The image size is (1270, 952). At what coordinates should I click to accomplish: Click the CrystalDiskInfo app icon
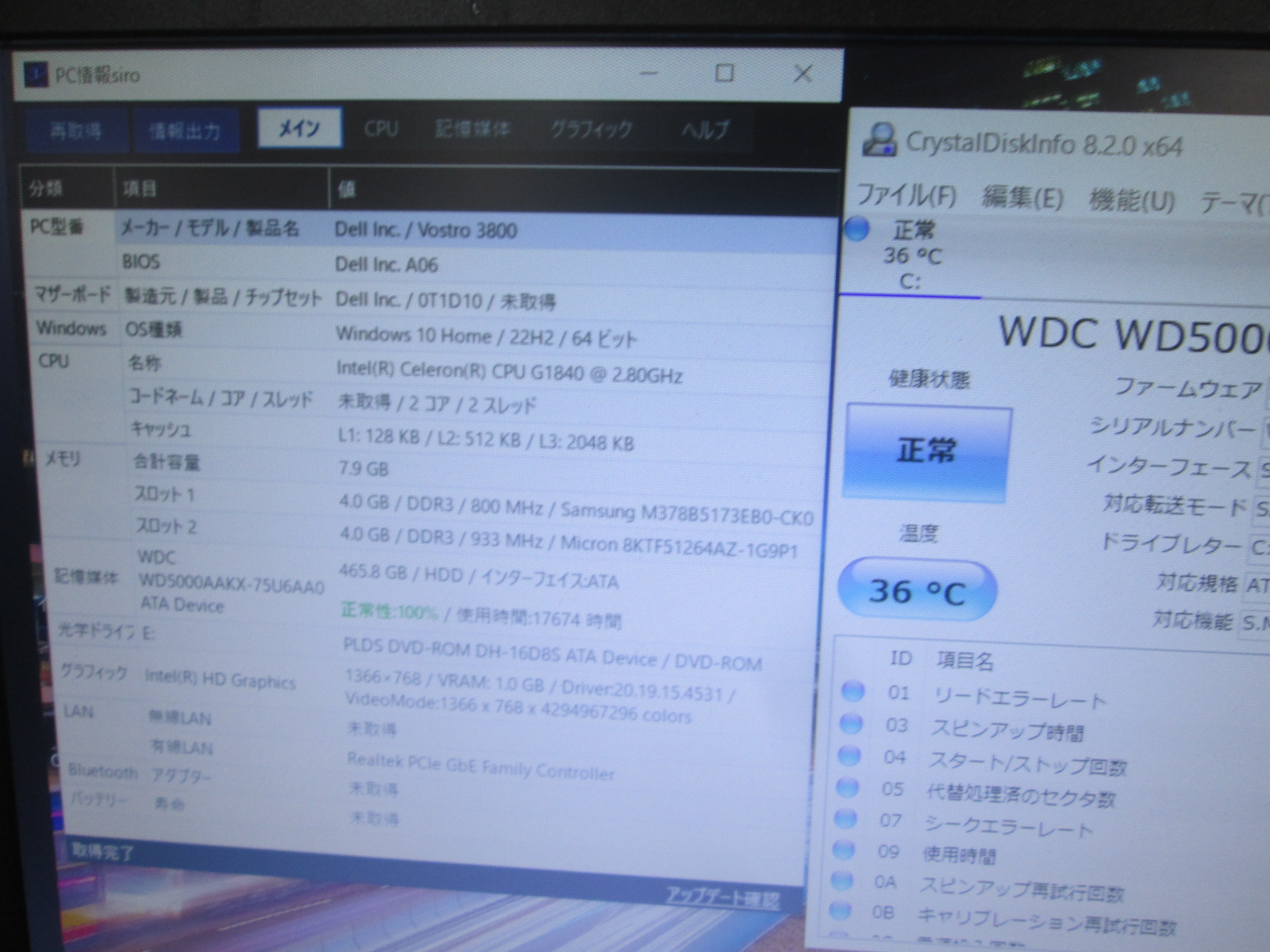[x=879, y=141]
